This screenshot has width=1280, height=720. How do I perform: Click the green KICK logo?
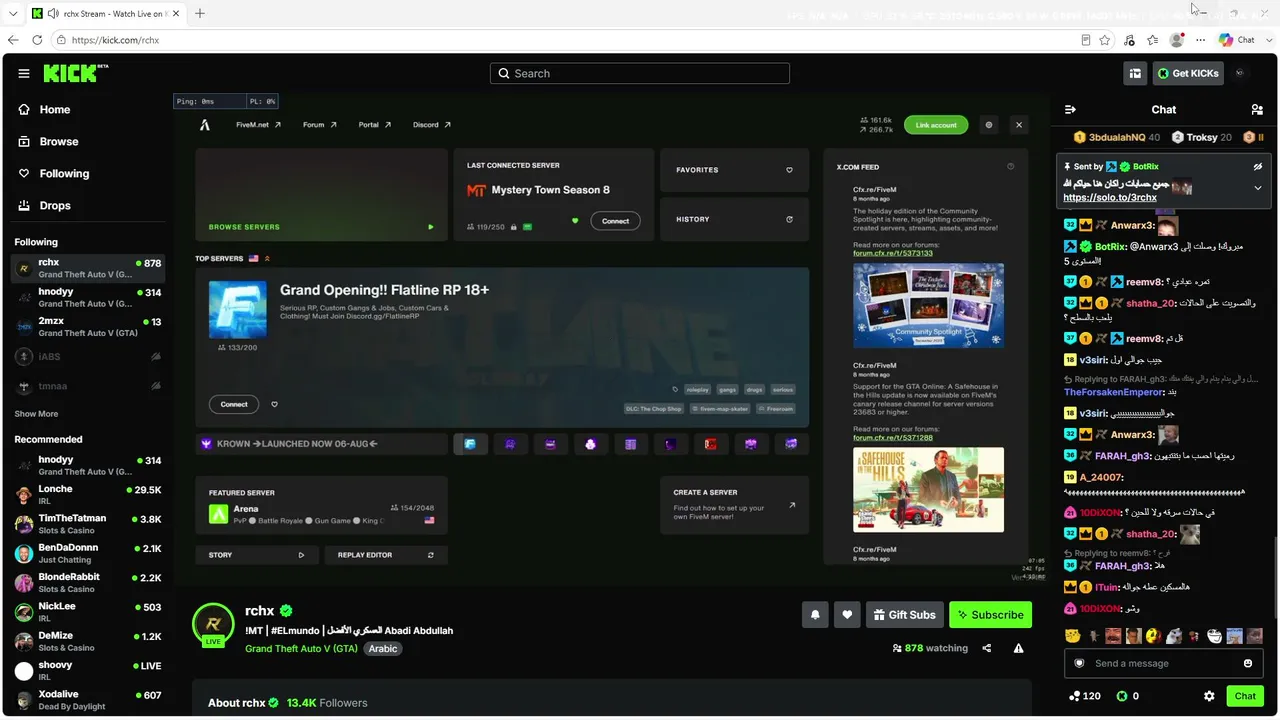coord(71,73)
